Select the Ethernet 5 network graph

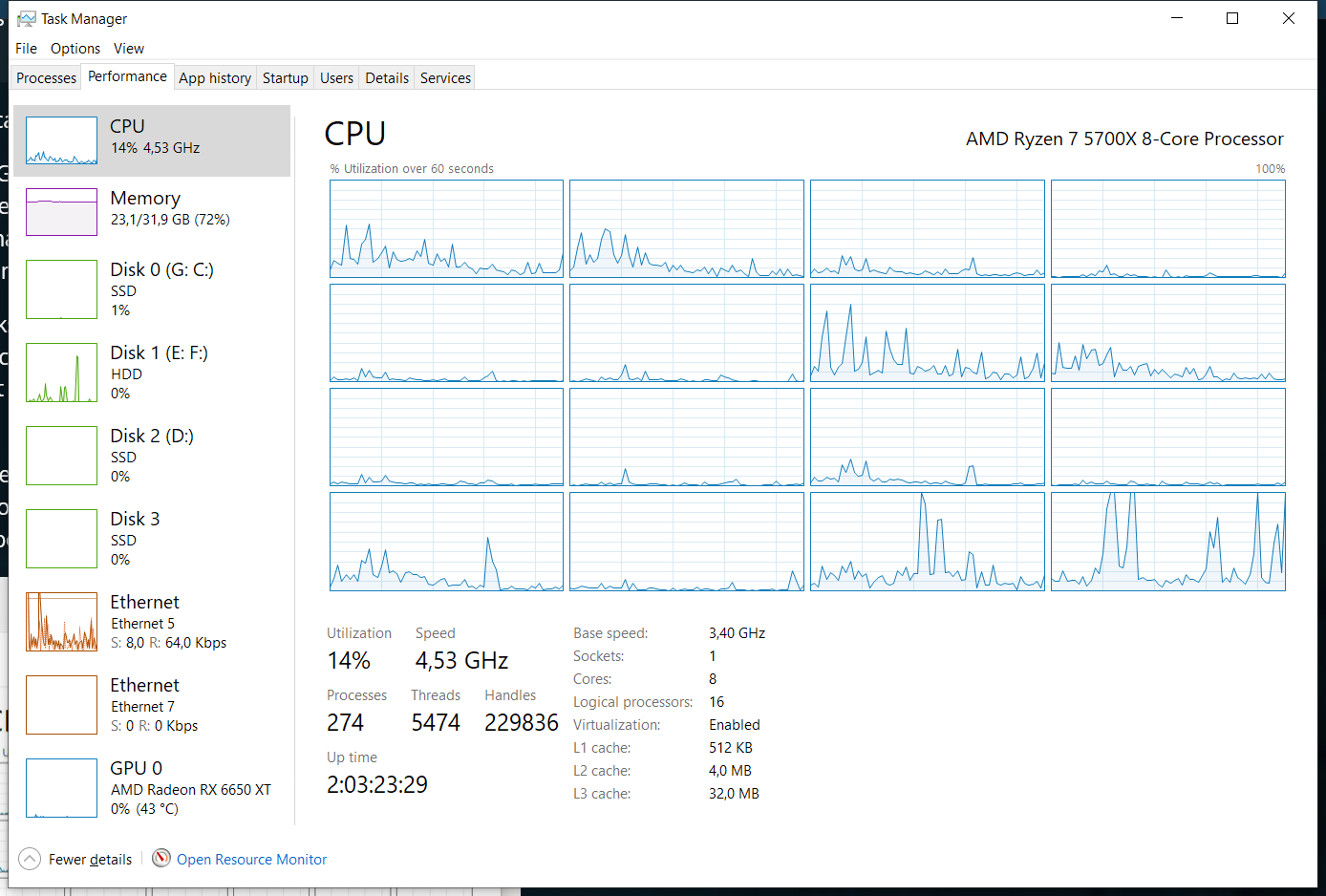coord(61,621)
